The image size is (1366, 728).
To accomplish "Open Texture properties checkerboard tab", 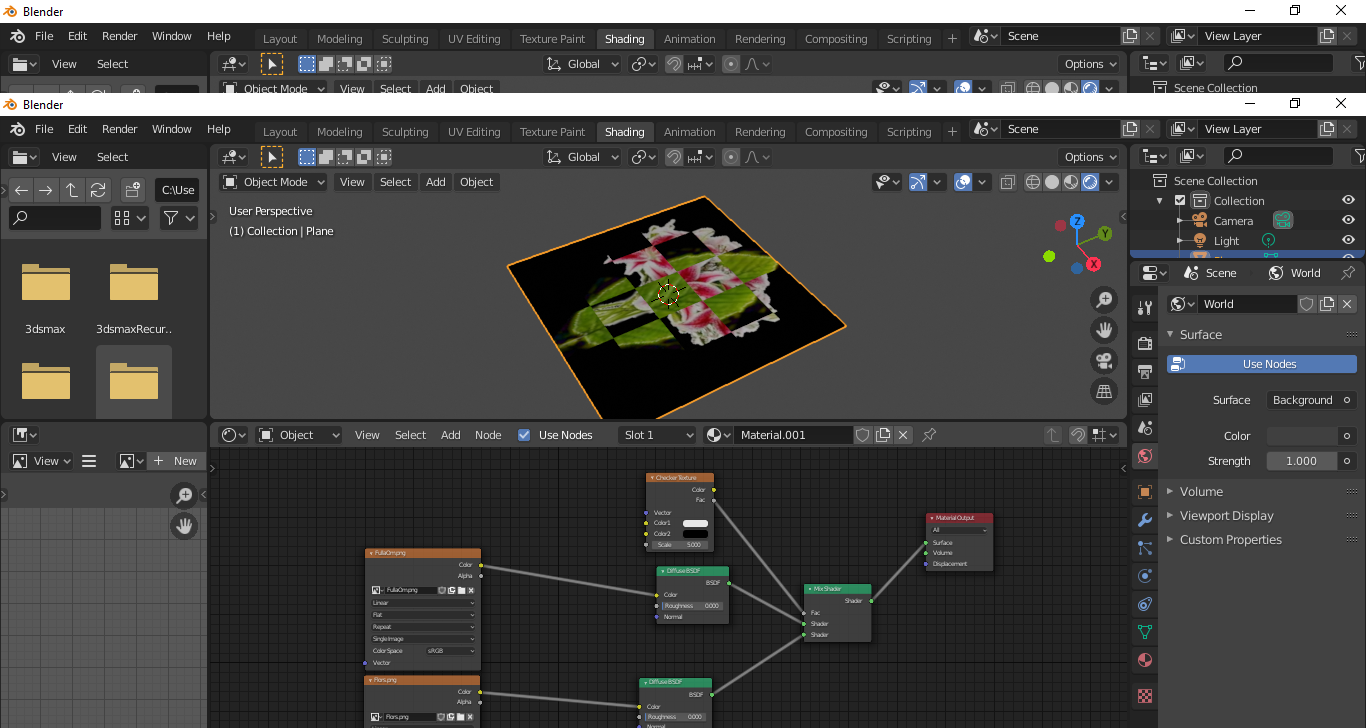I will [1145, 696].
